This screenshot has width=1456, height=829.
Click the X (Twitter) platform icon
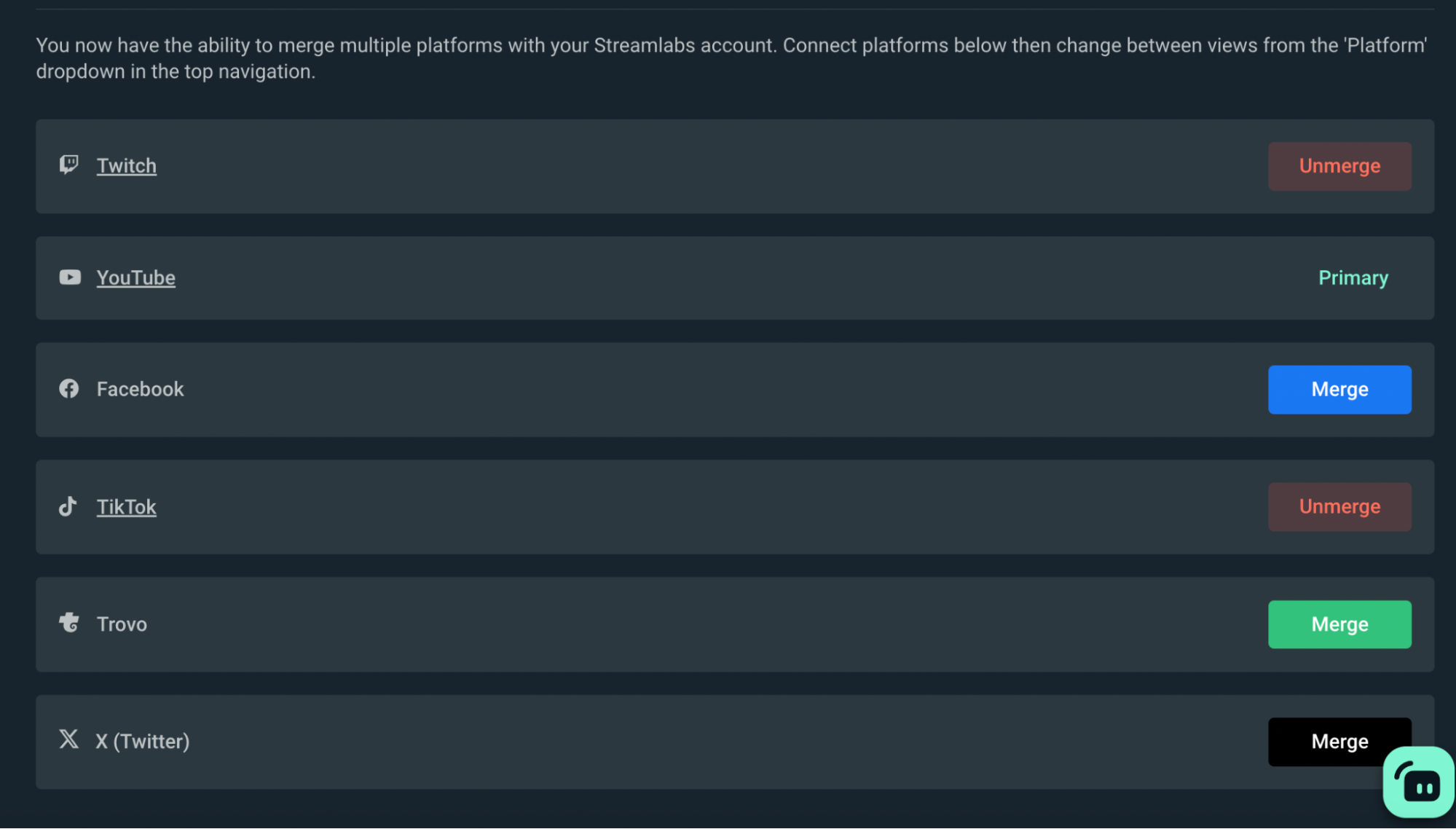68,740
